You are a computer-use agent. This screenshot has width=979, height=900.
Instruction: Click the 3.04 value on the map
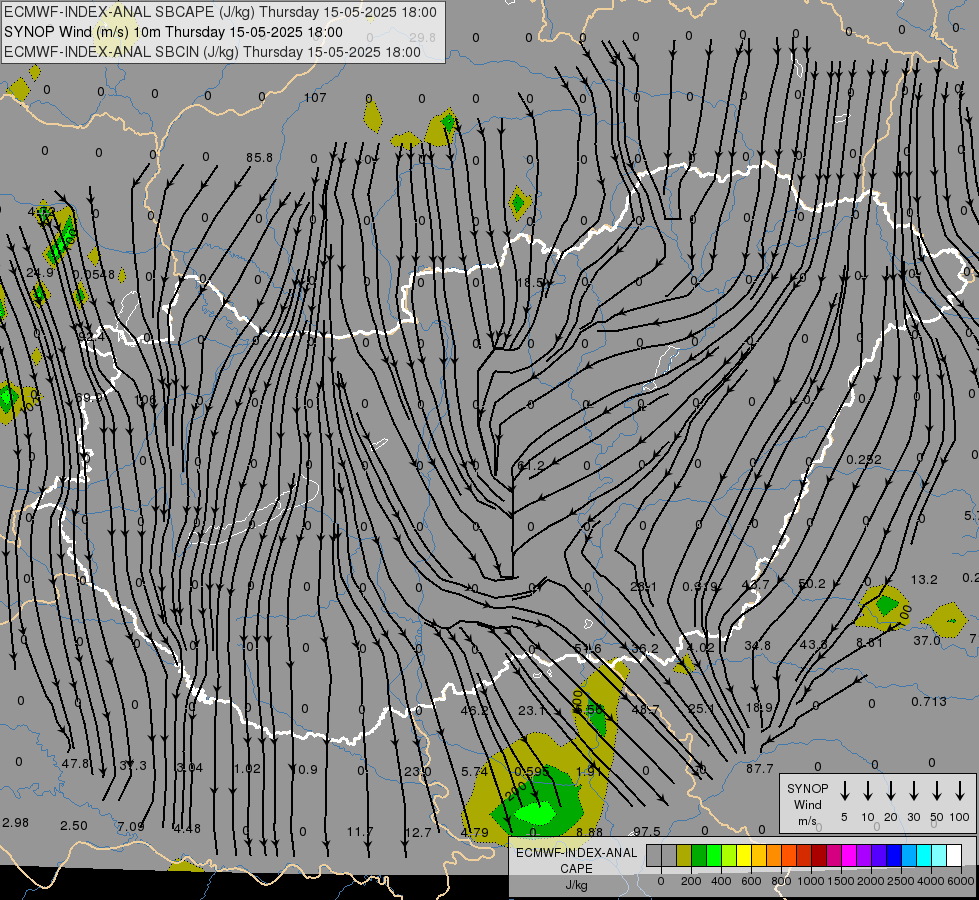[x=190, y=768]
